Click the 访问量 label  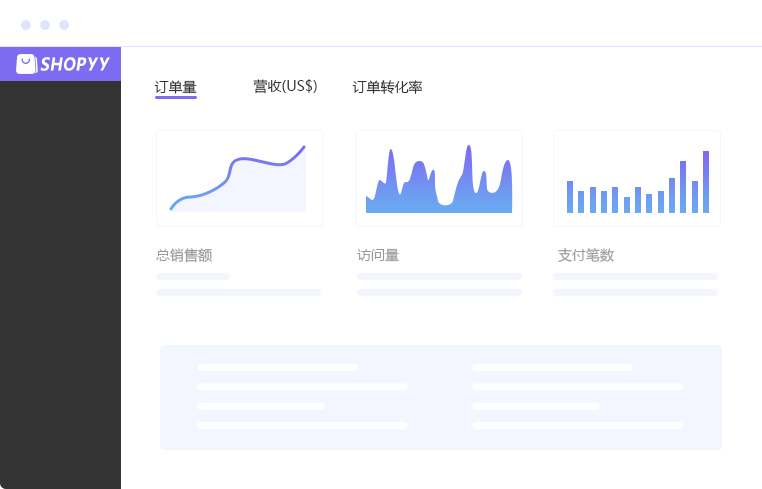[x=378, y=255]
